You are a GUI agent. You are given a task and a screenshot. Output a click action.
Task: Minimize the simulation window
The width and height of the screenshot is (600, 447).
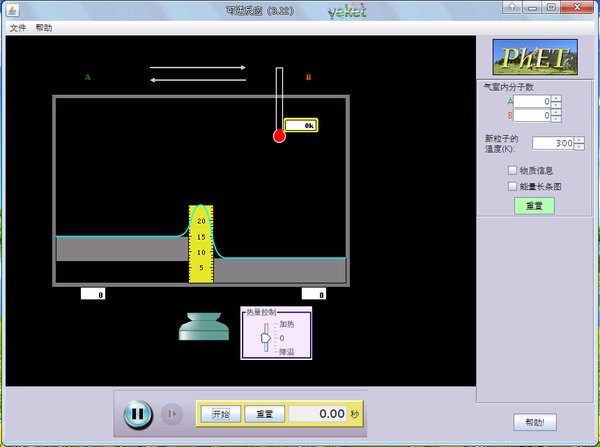(531, 7)
